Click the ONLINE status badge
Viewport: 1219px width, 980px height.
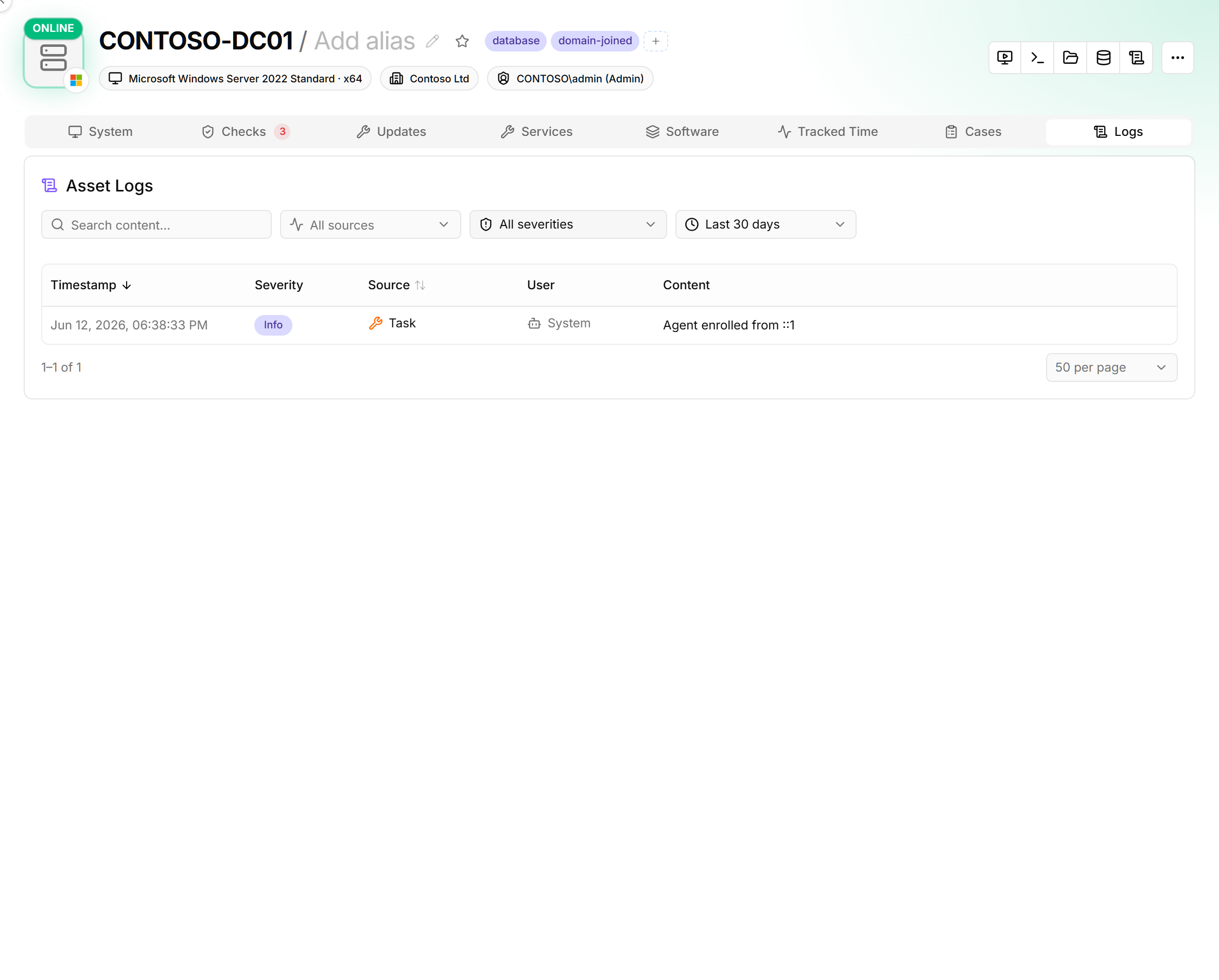coord(53,28)
